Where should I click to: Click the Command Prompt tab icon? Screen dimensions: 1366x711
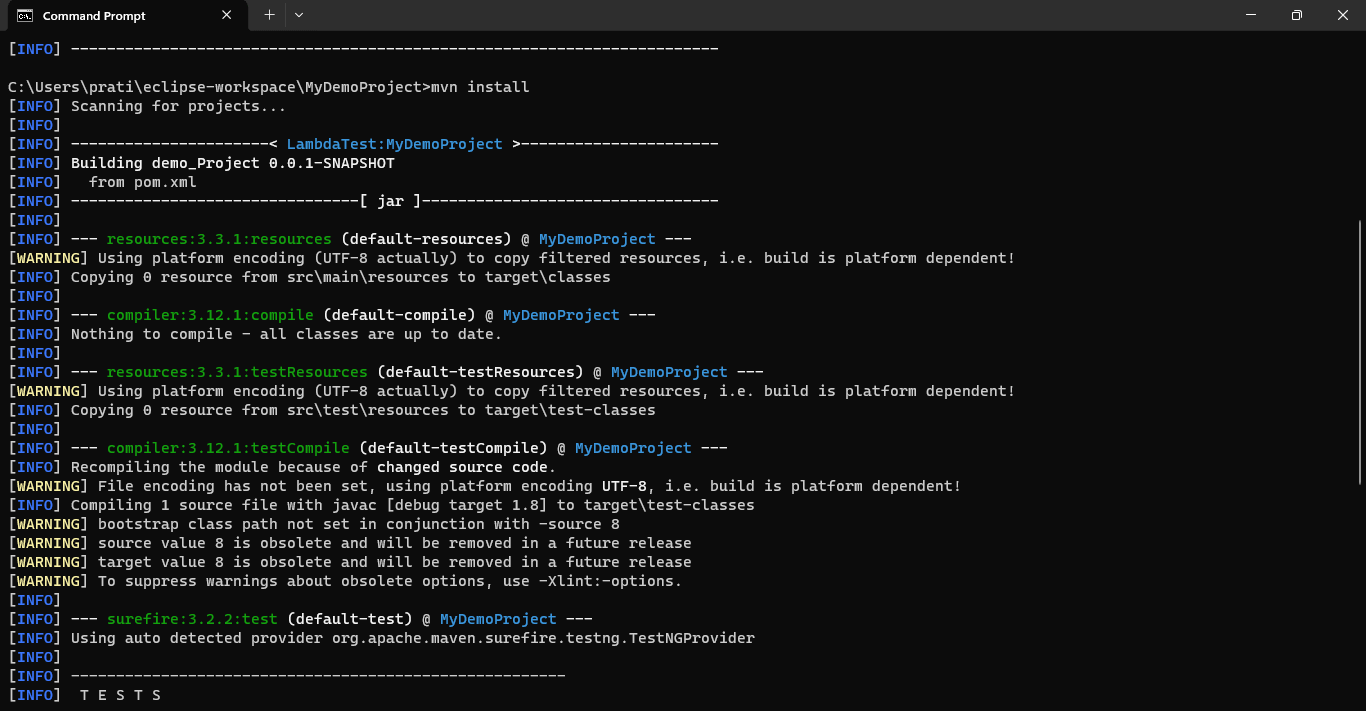coord(26,15)
